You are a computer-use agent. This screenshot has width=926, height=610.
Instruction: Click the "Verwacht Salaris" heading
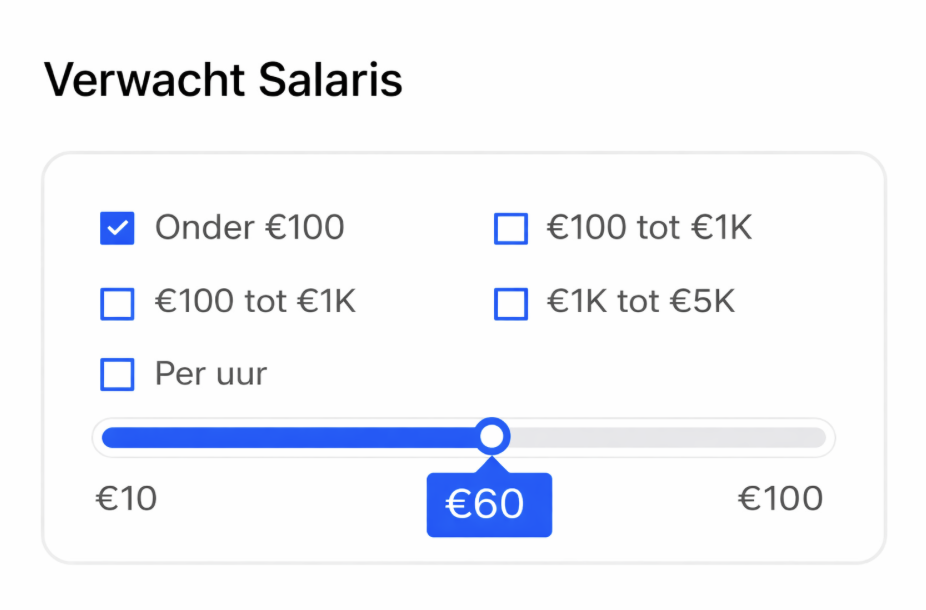pos(223,80)
